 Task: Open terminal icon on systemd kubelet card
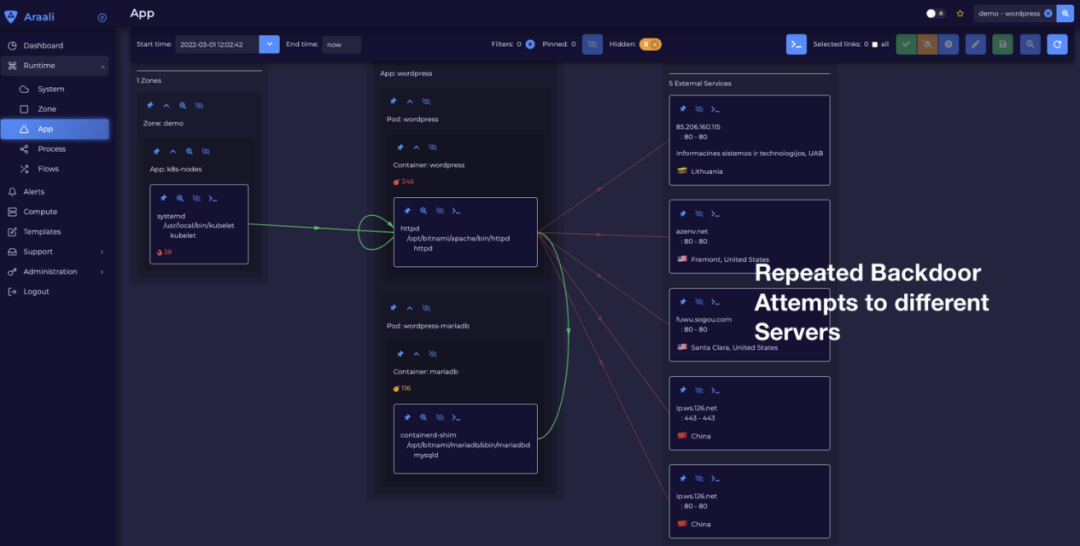213,198
